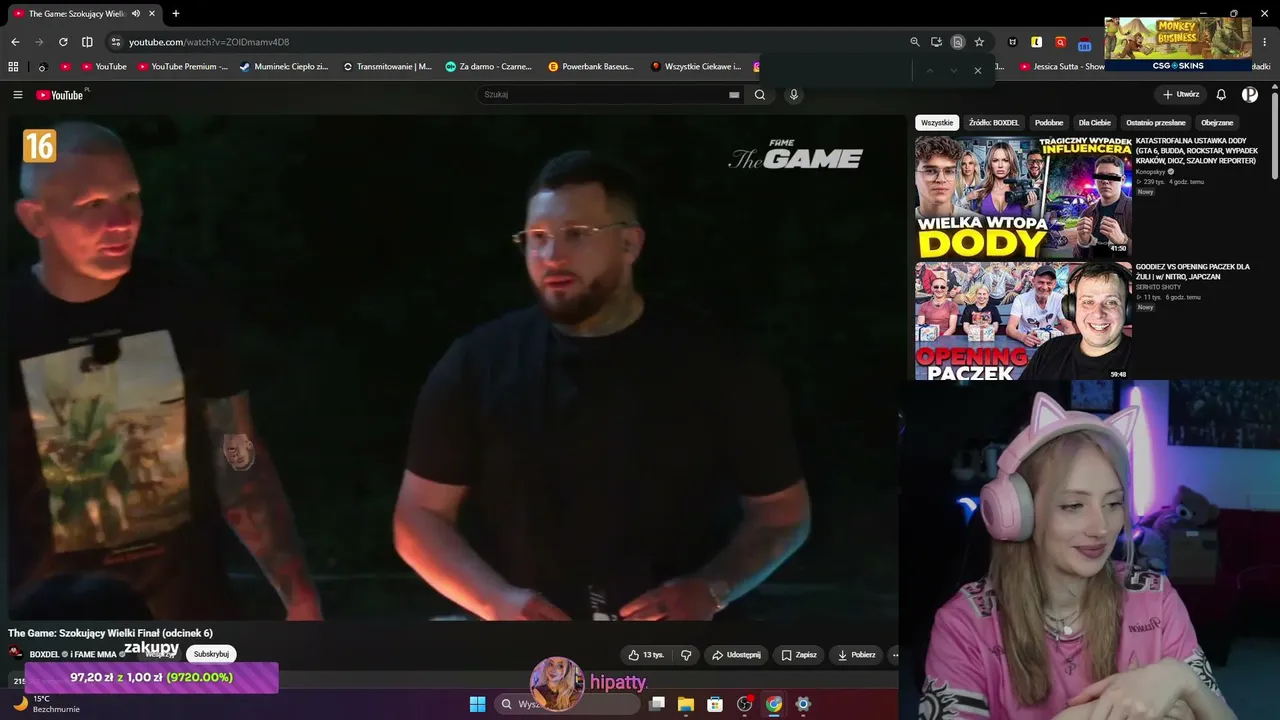Open site information icon in address bar
The height and width of the screenshot is (720, 1280).
[x=116, y=42]
